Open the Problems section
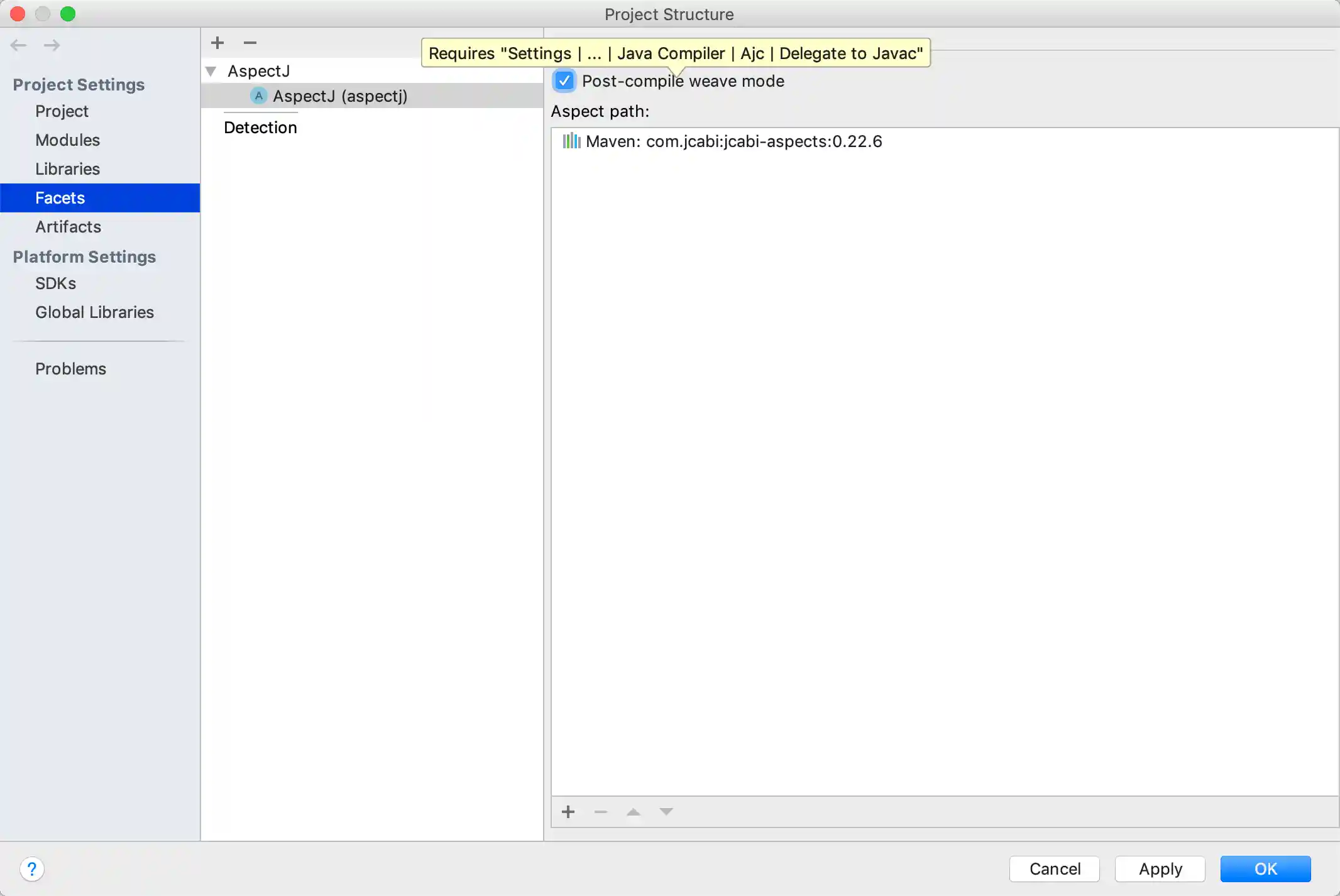 [71, 368]
